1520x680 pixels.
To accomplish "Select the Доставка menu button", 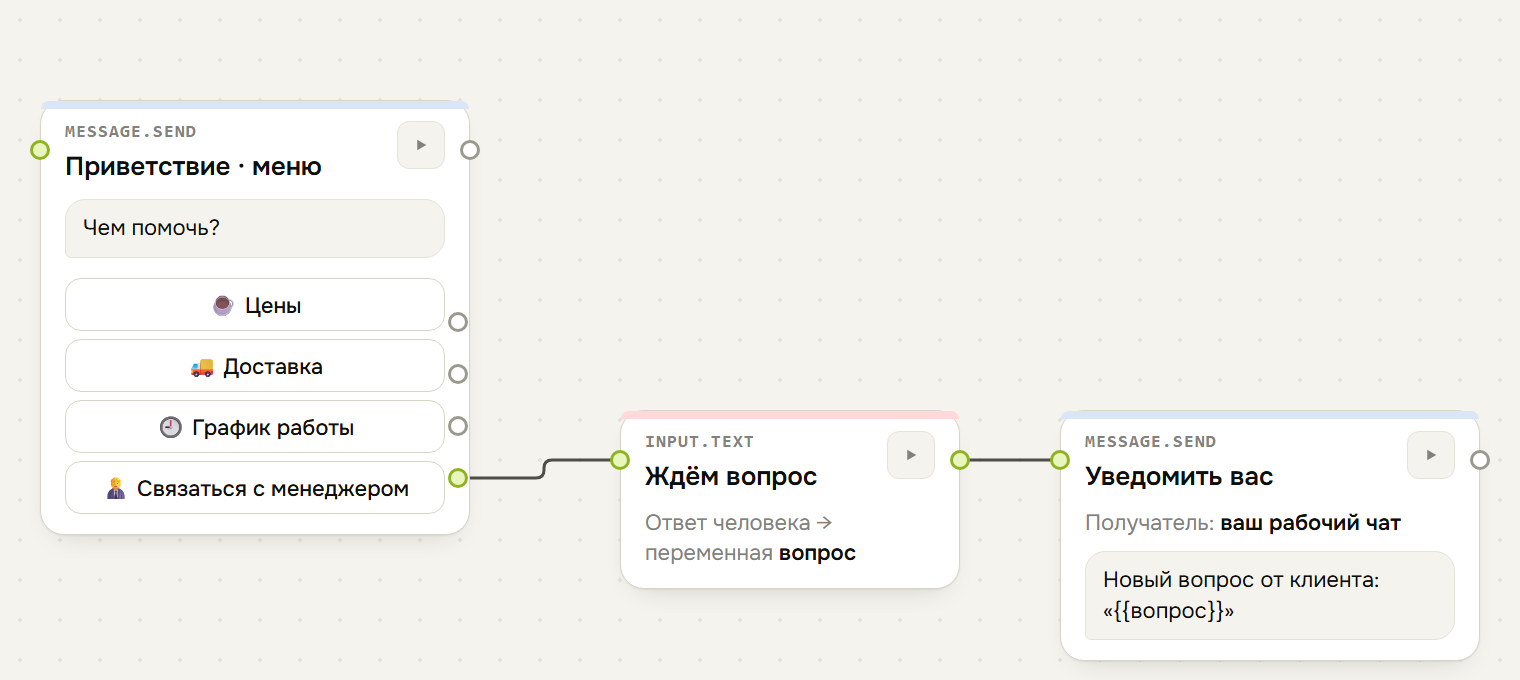I will click(x=255, y=366).
